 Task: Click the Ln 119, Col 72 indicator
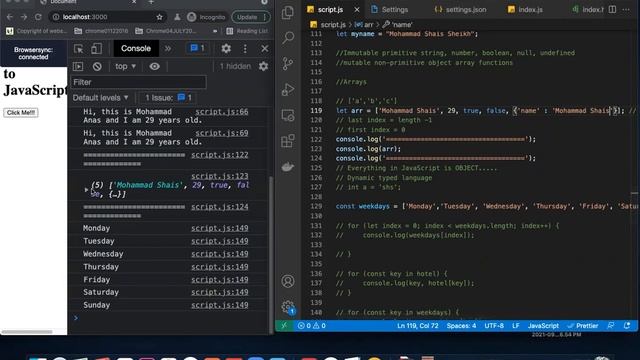coord(418,326)
